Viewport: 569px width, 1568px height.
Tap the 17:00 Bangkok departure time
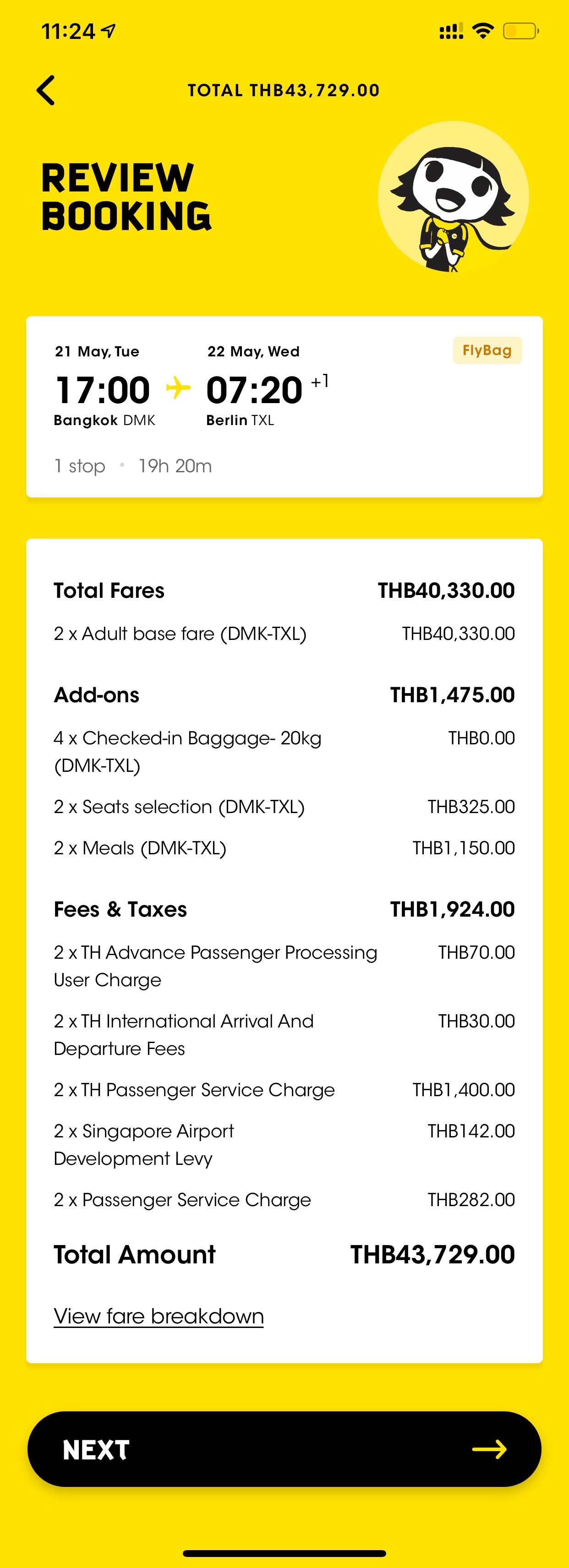pos(103,389)
